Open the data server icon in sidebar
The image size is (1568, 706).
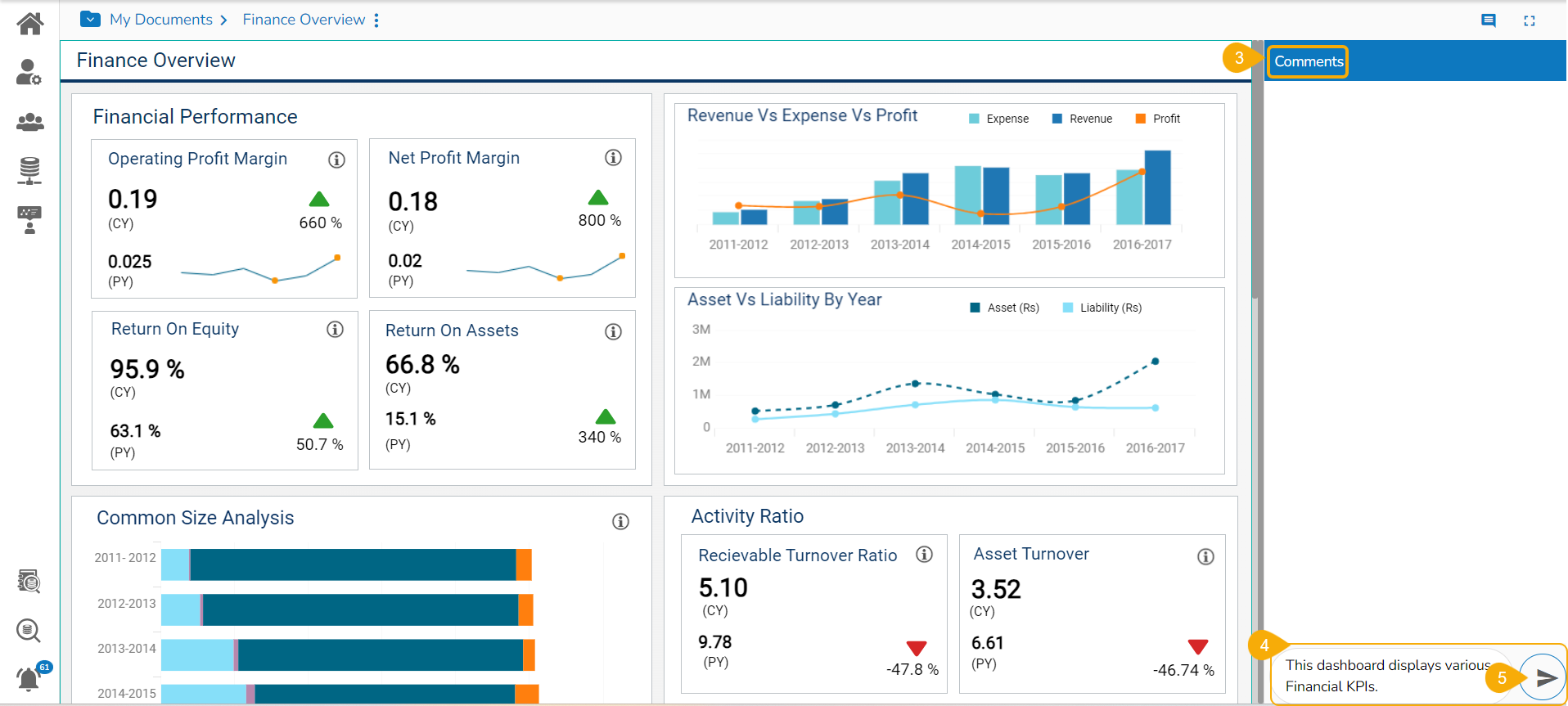(29, 170)
